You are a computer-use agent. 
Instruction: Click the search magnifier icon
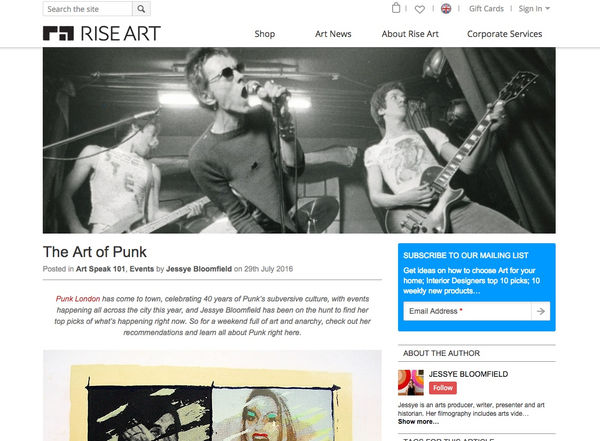click(141, 9)
